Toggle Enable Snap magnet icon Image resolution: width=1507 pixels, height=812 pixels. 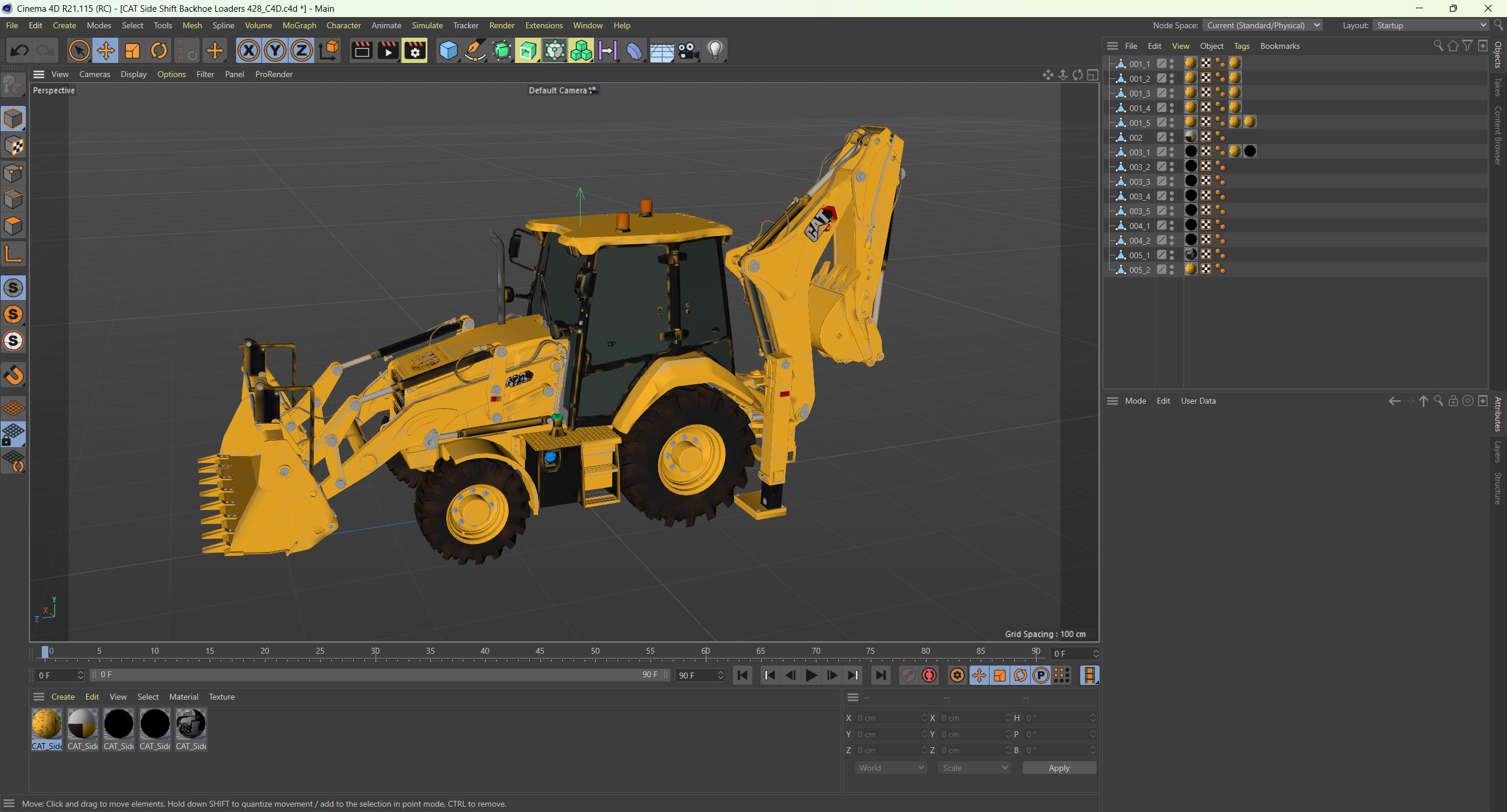pyautogui.click(x=13, y=375)
